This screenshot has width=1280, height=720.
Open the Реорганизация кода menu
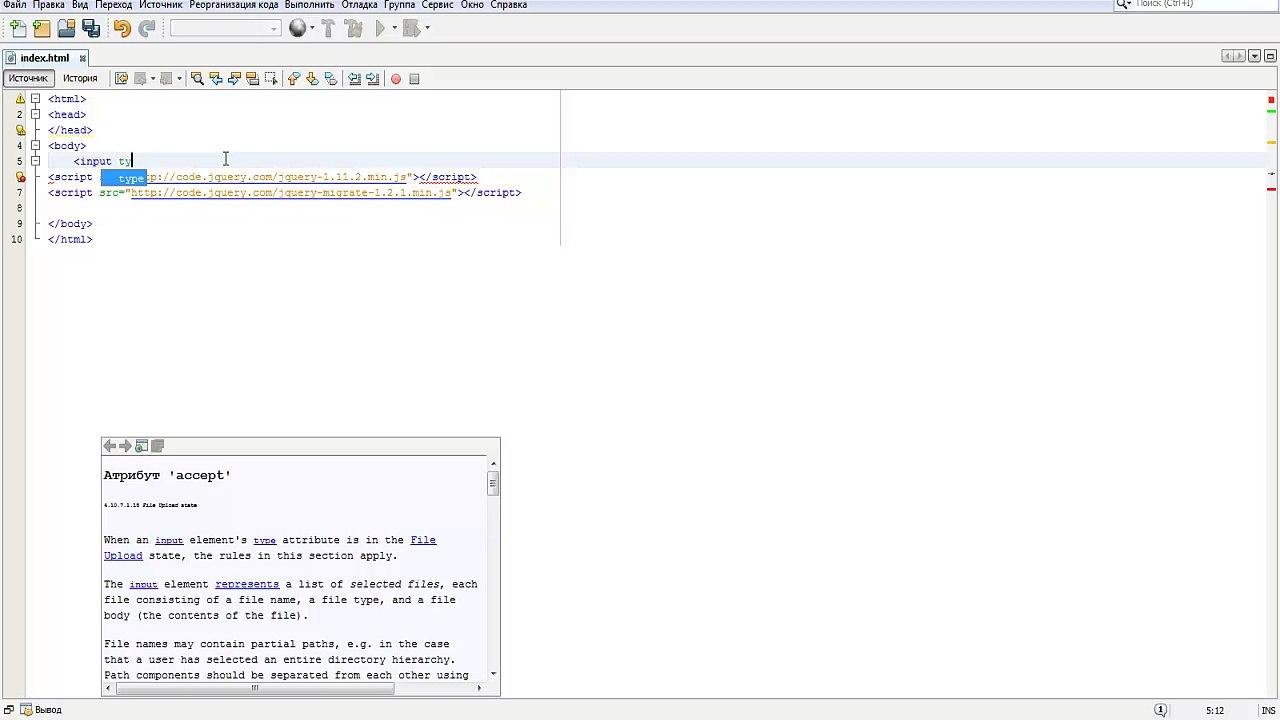pos(234,5)
